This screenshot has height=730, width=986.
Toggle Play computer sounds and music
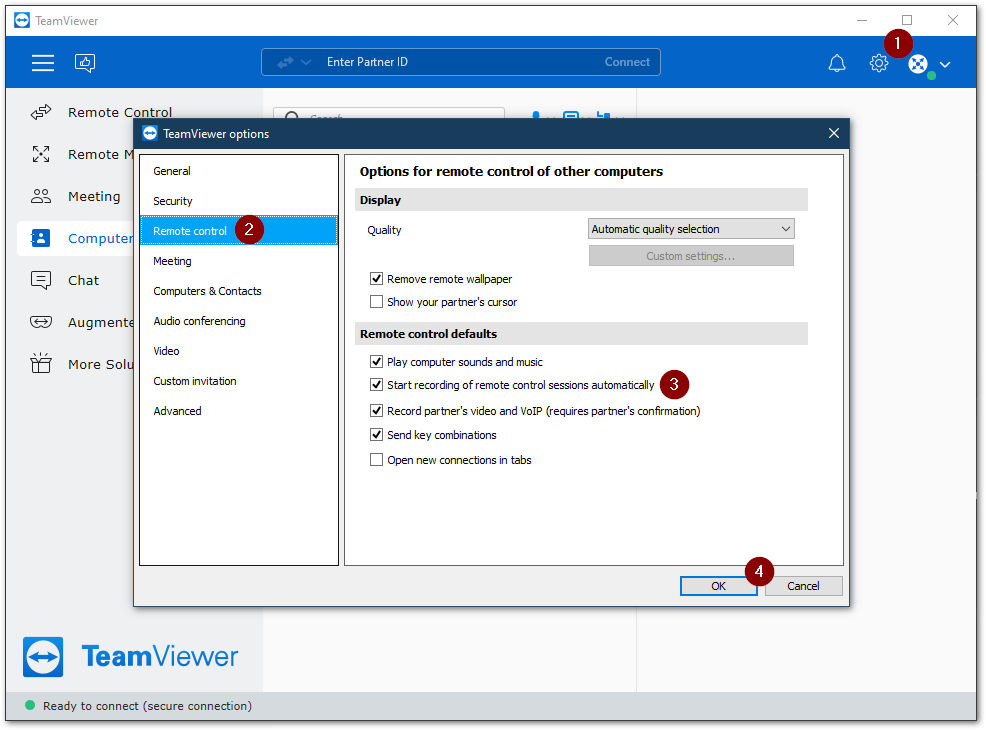tap(376, 362)
